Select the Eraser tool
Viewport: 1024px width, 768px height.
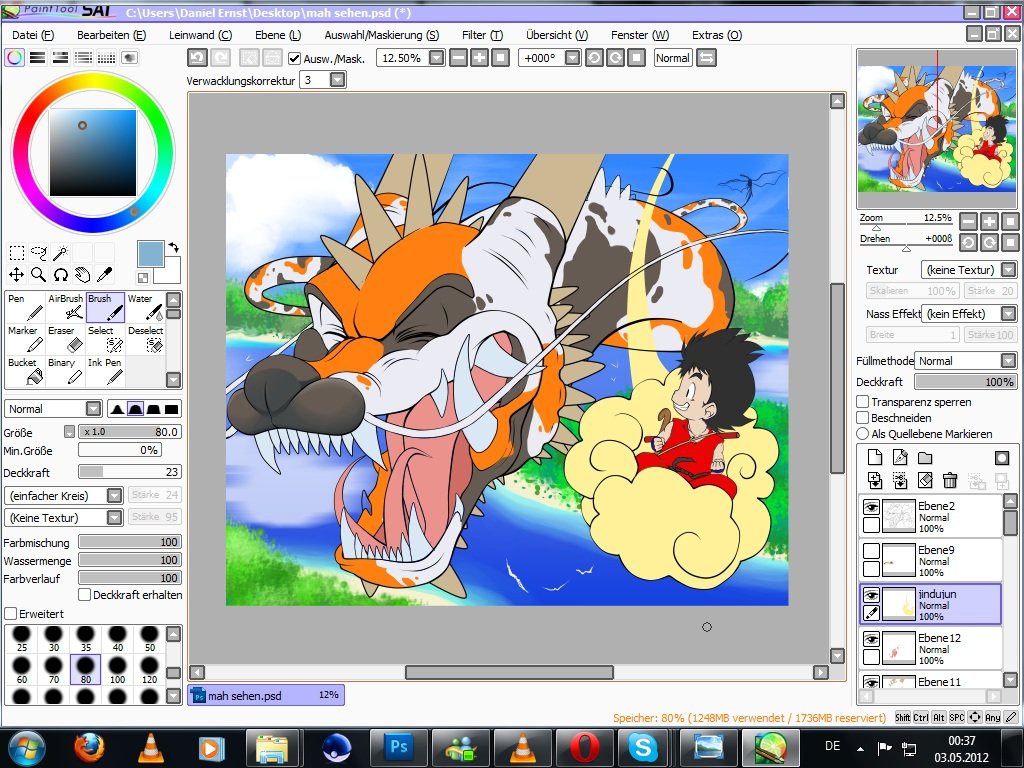65,339
